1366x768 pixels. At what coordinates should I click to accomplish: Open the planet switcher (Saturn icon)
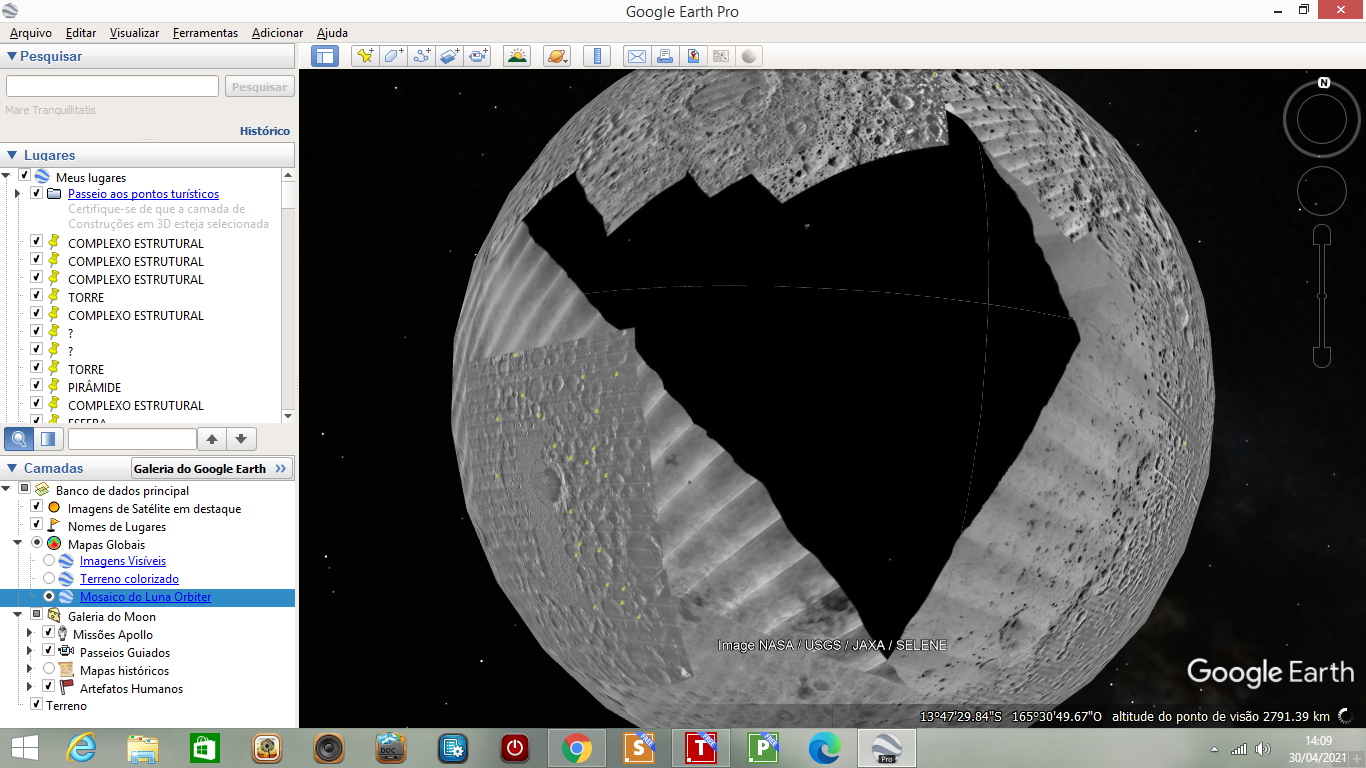click(557, 56)
